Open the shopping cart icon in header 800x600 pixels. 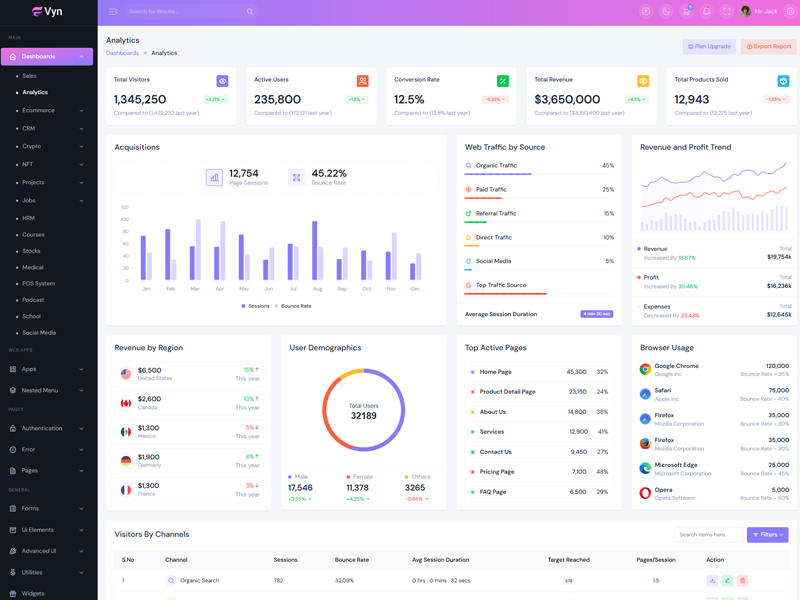[686, 12]
